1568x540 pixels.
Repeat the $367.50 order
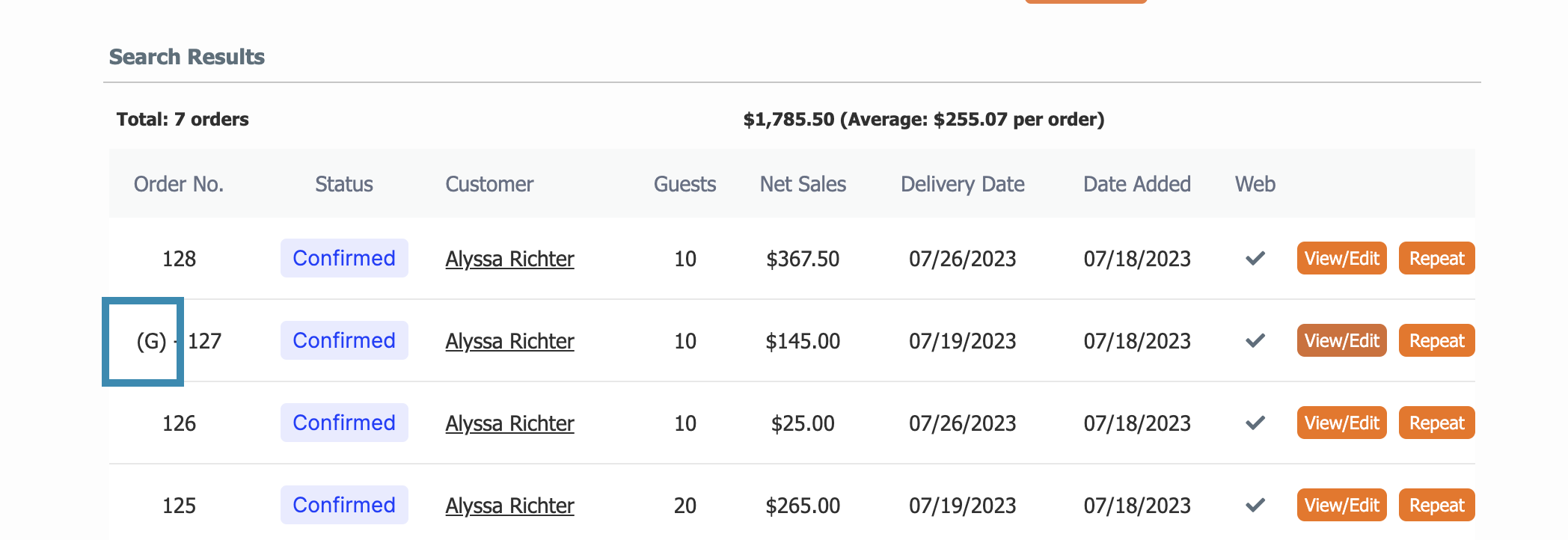1436,258
